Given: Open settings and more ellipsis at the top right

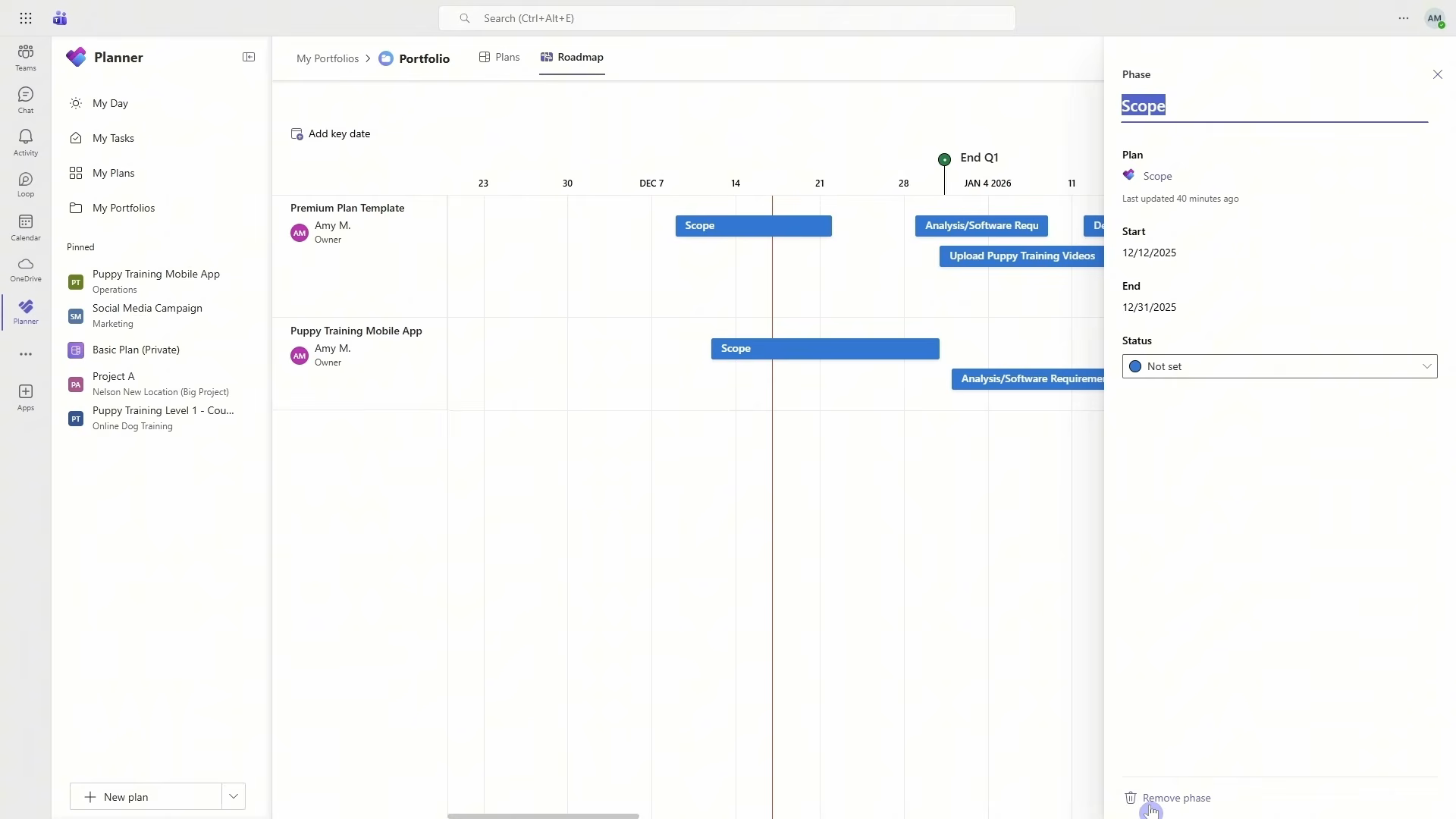Looking at the screenshot, I should [x=1404, y=18].
